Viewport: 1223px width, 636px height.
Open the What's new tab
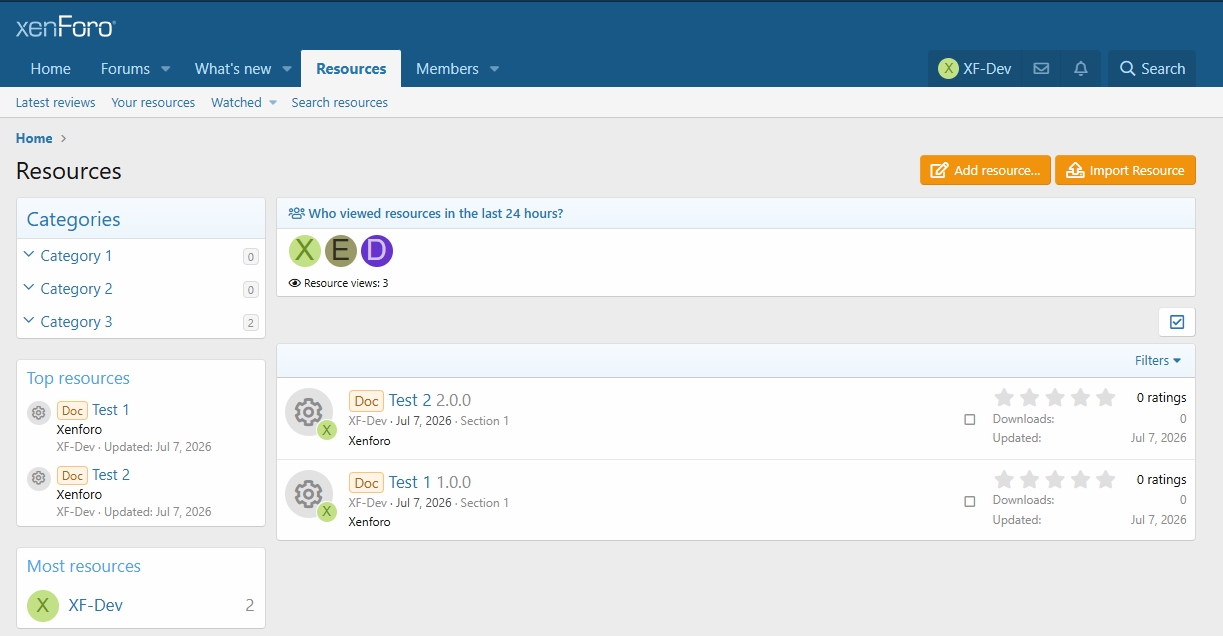233,69
